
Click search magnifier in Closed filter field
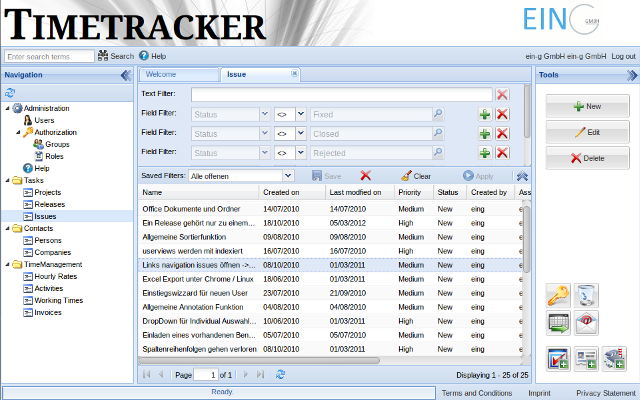pos(438,133)
